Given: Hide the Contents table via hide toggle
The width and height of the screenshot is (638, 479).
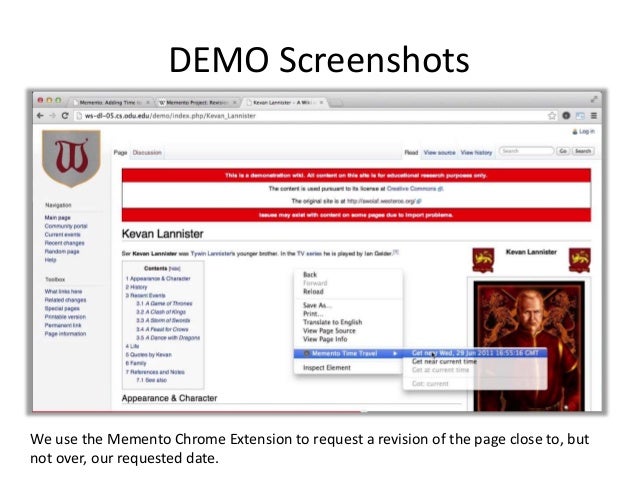Looking at the screenshot, I should (175, 269).
